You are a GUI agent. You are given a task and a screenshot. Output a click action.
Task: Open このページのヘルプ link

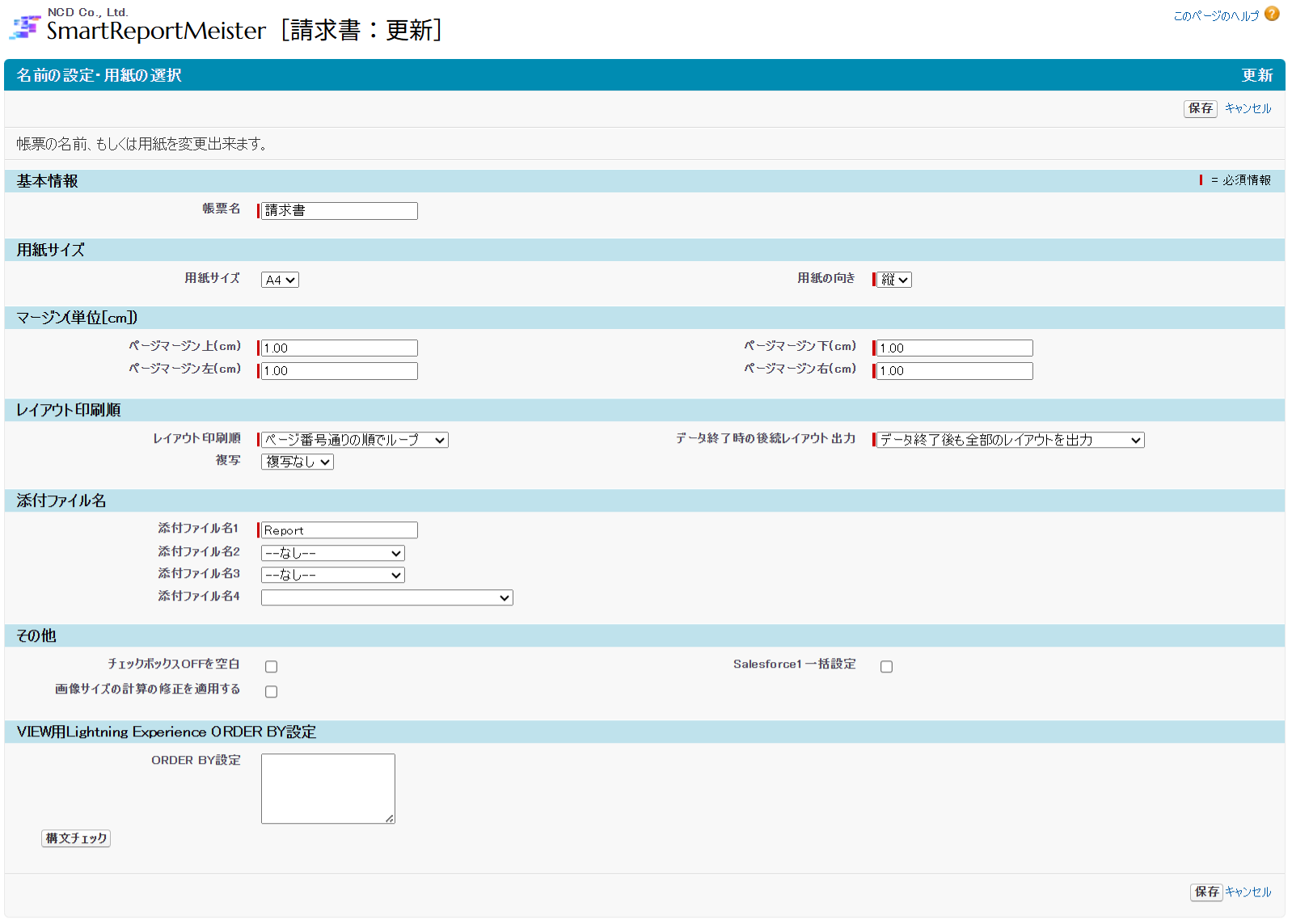[1215, 16]
